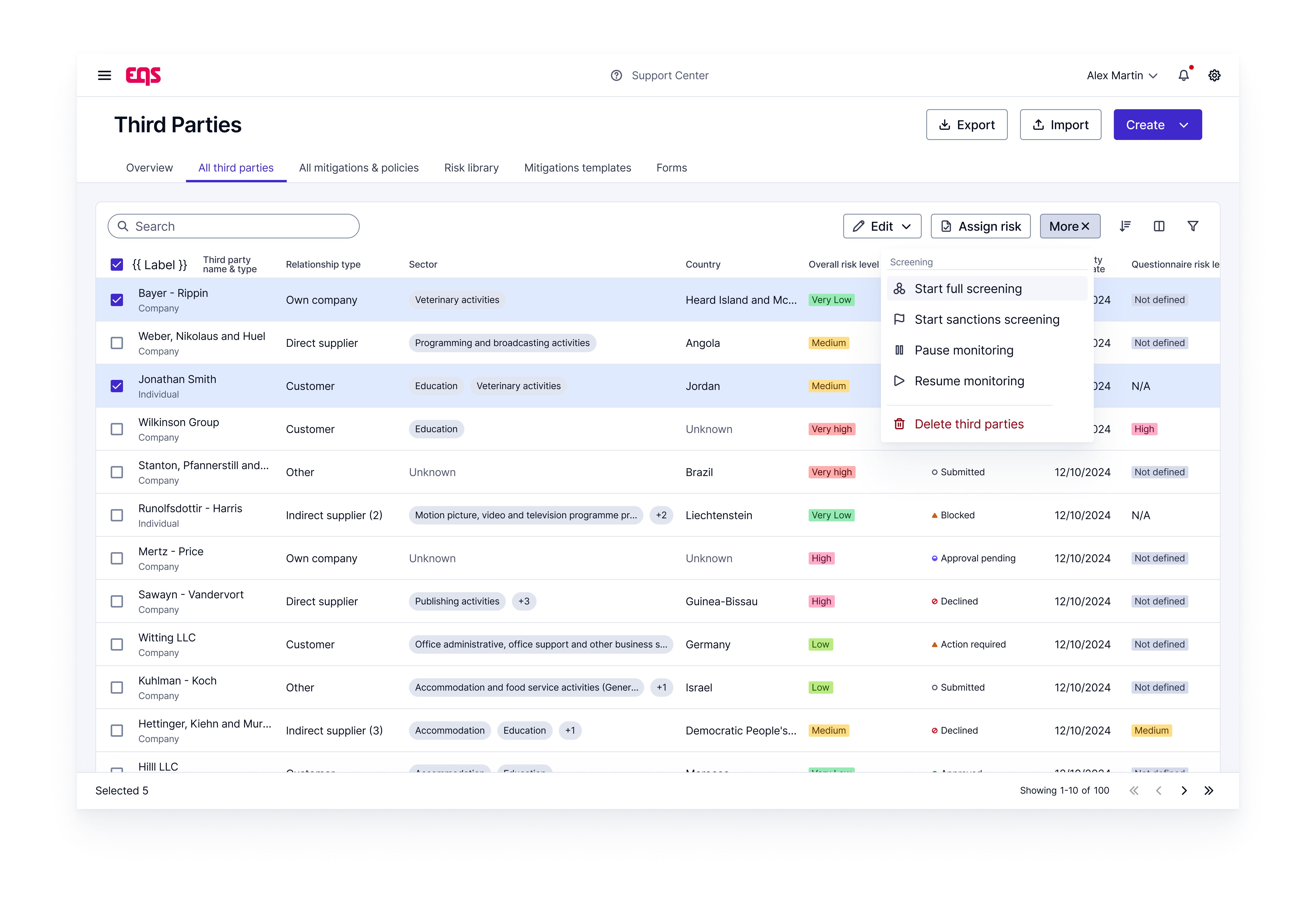
Task: Expand the +2 sectors for Runolfsdottir - Harris
Action: (661, 515)
